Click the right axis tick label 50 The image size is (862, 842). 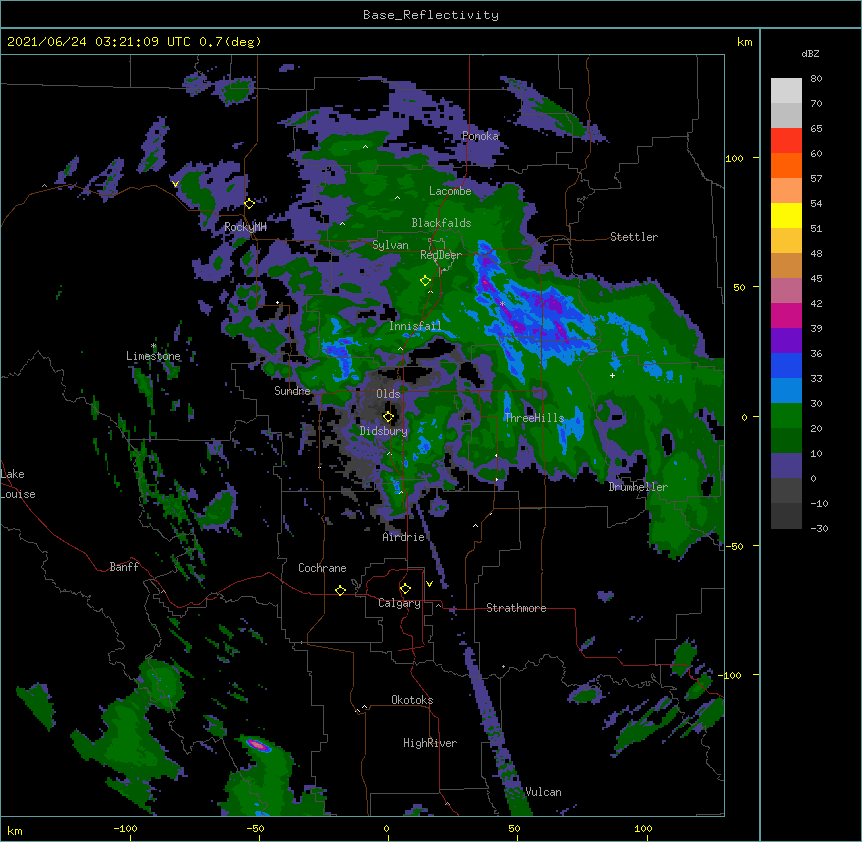[739, 287]
